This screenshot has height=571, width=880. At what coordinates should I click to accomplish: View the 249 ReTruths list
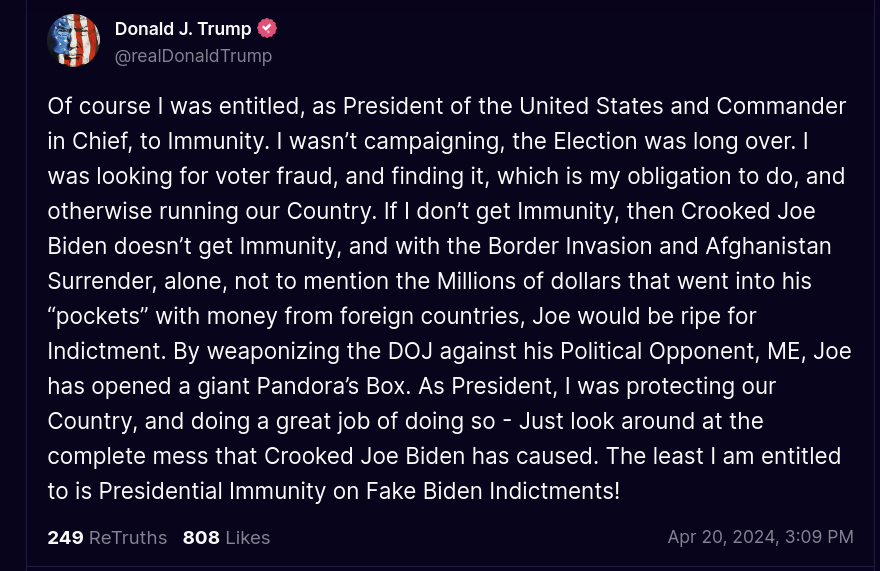click(107, 537)
